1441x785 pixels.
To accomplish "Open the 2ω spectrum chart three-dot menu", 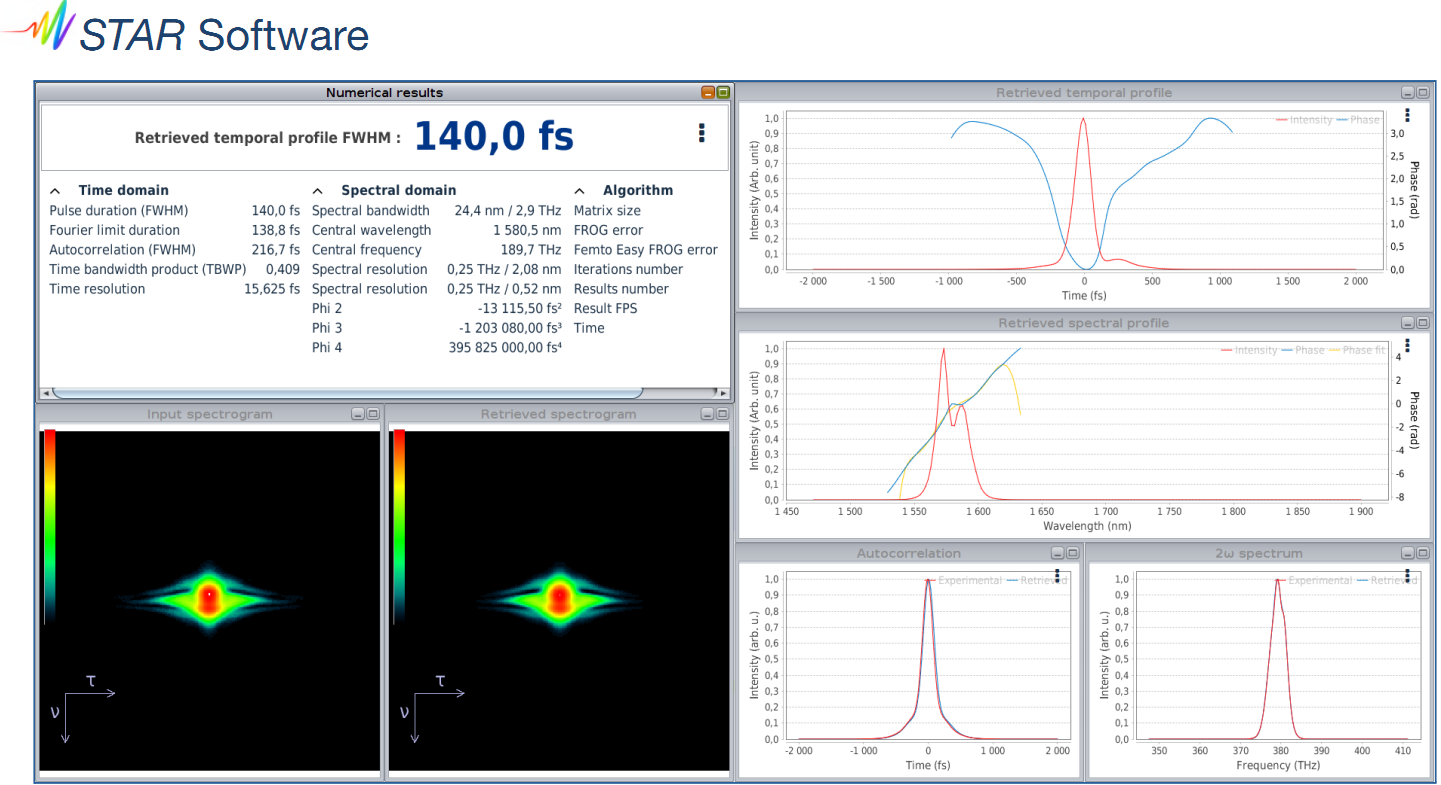I will (1407, 576).
